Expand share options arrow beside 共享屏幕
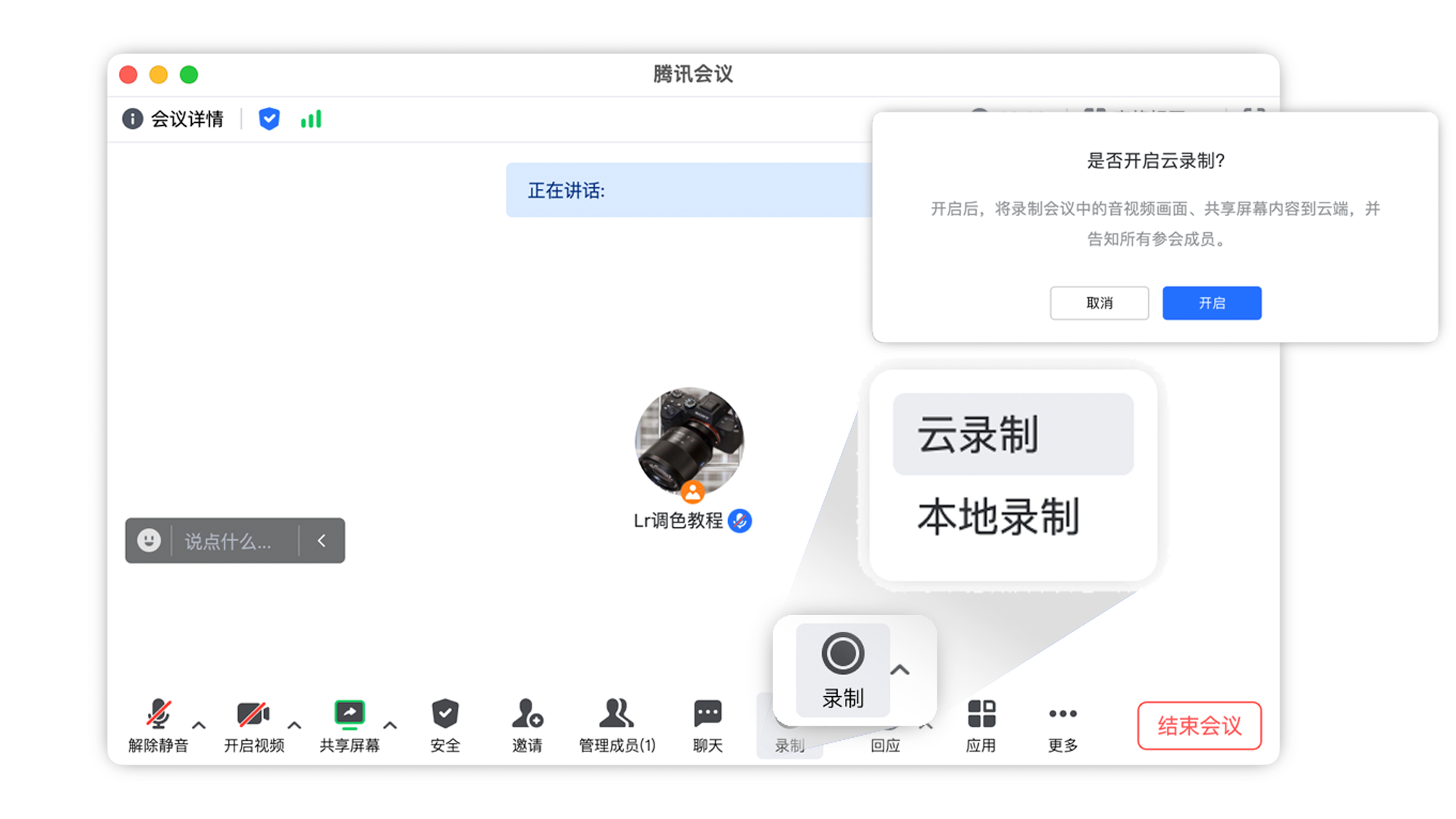 click(390, 726)
